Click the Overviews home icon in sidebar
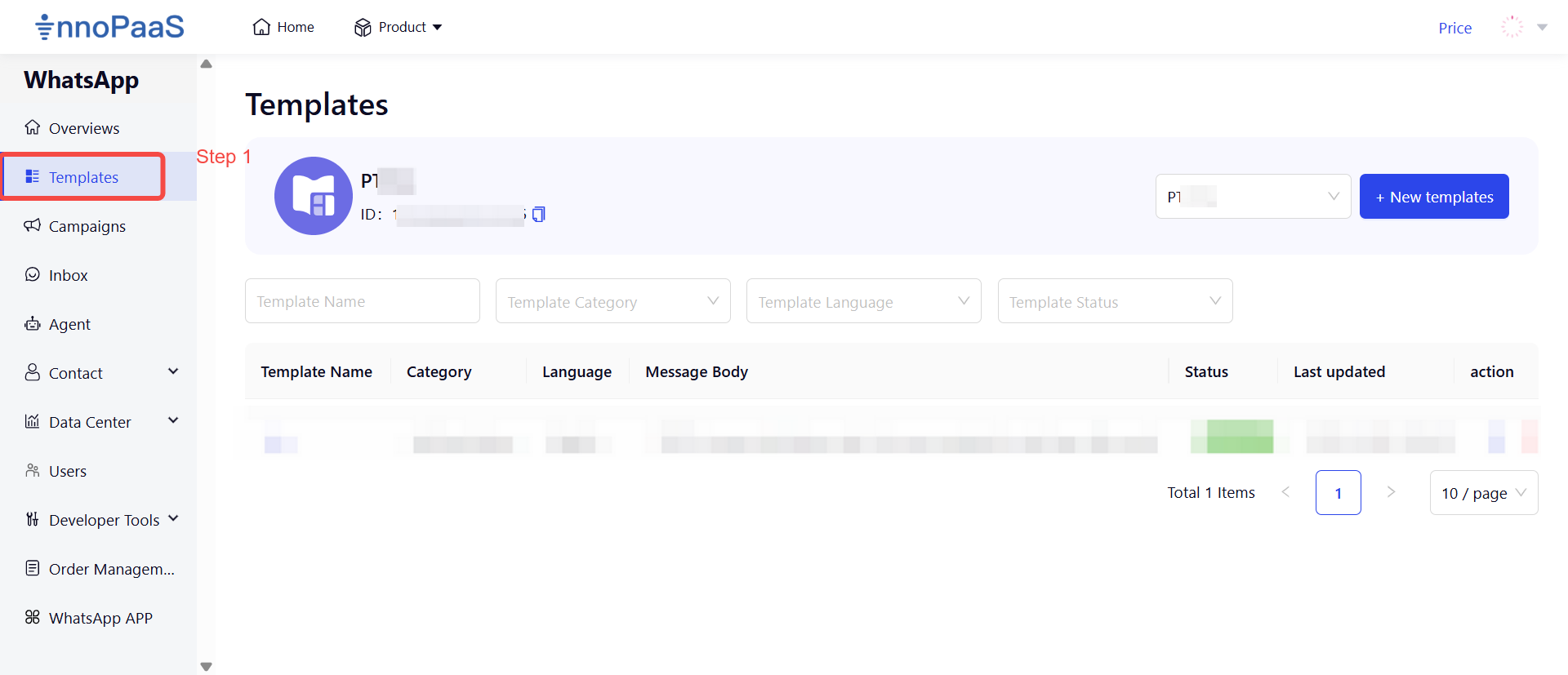The width and height of the screenshot is (1568, 675). click(33, 127)
